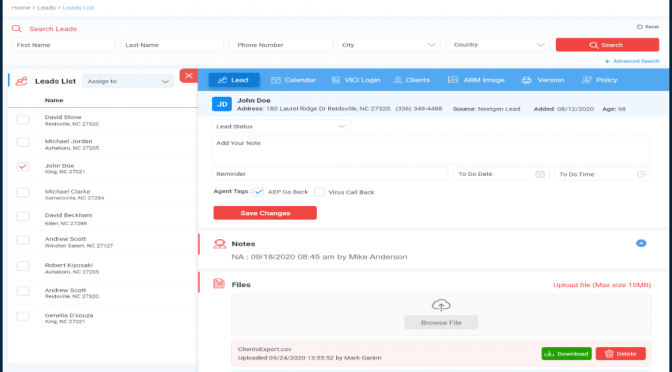This screenshot has width=672, height=372.
Task: Click the Advanced Search plus icon
Action: pos(607,61)
